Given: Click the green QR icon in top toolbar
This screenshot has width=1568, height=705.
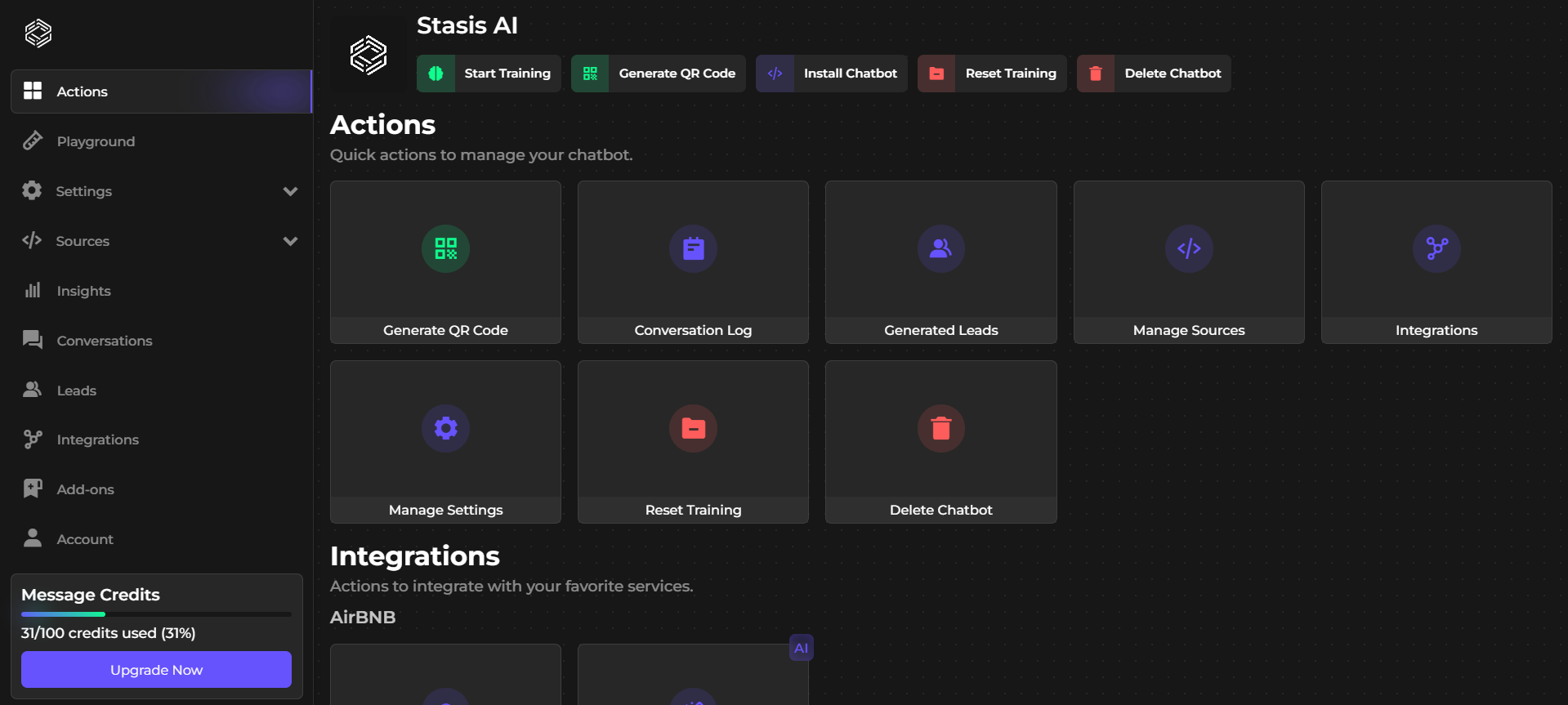Looking at the screenshot, I should [590, 74].
